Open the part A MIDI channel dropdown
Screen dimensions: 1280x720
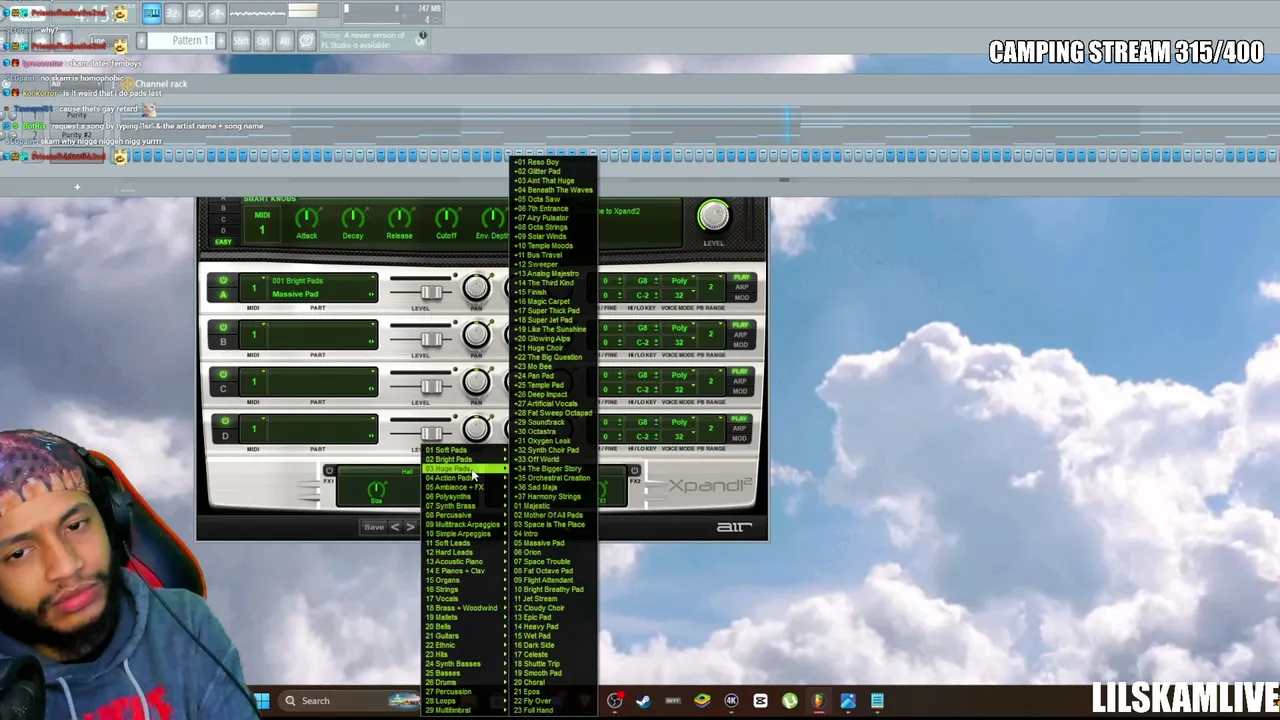[254, 288]
